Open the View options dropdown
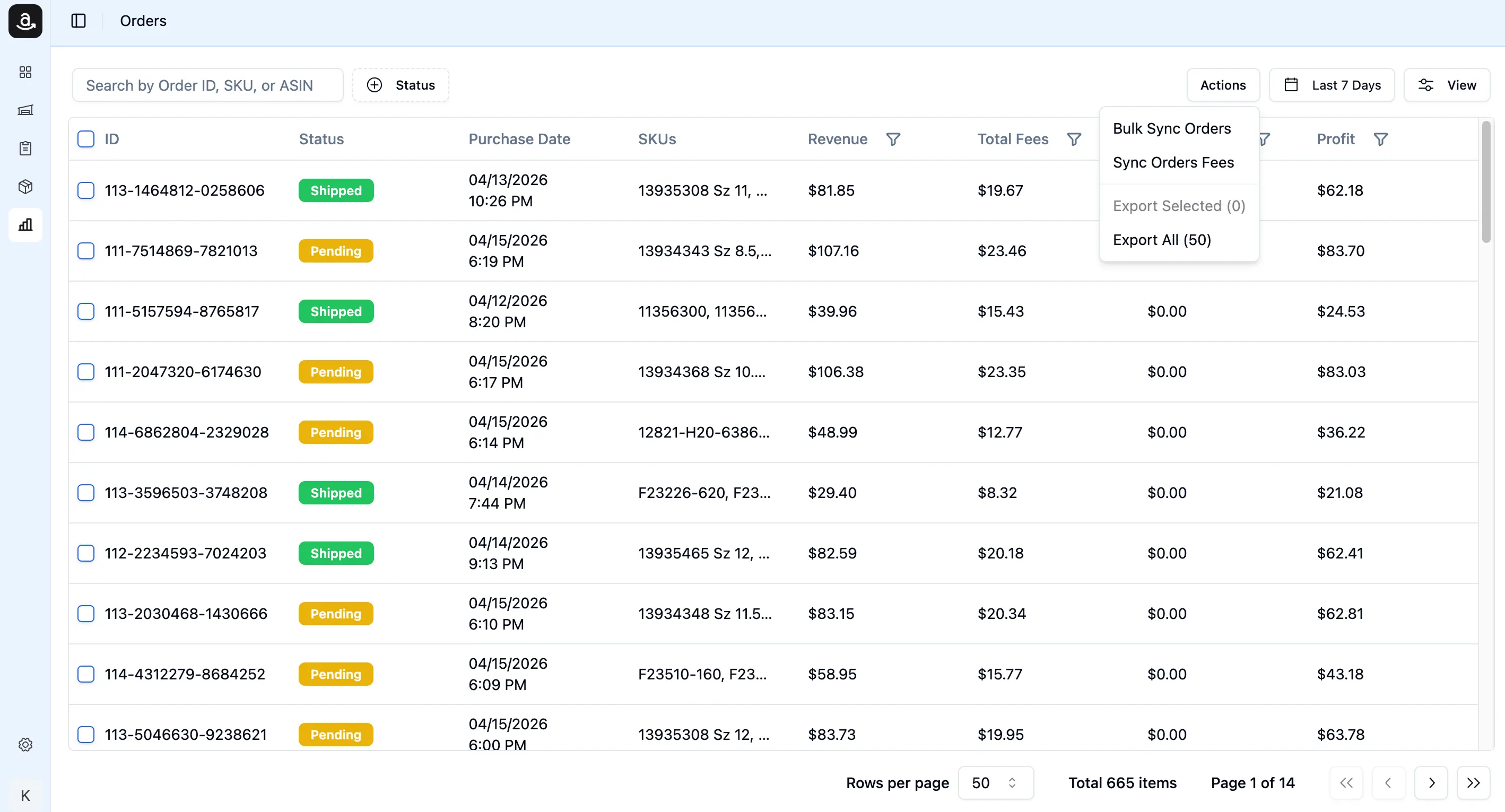Screen dimensions: 1505x812 (x=1447, y=85)
